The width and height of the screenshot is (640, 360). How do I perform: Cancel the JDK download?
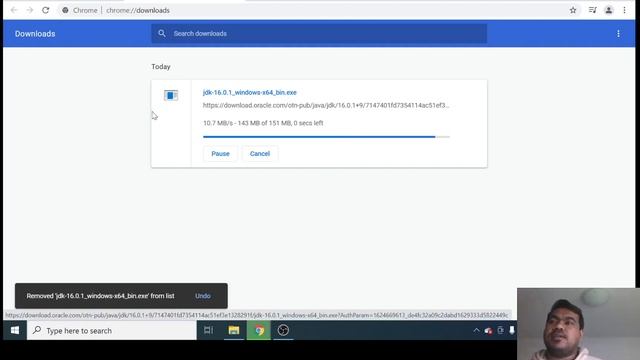[x=260, y=153]
